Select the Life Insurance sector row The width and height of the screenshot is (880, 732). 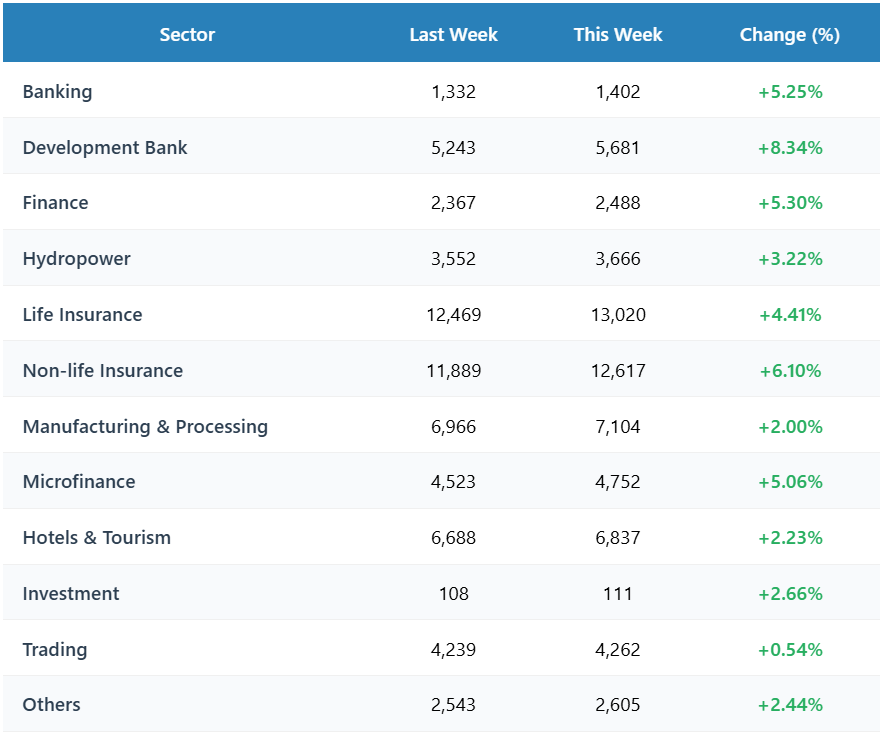[82, 314]
